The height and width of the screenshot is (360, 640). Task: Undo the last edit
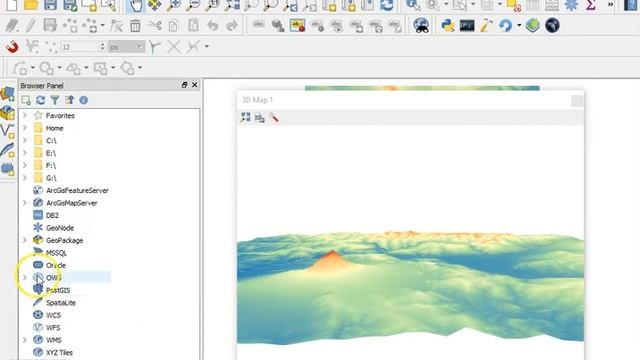(x=213, y=26)
